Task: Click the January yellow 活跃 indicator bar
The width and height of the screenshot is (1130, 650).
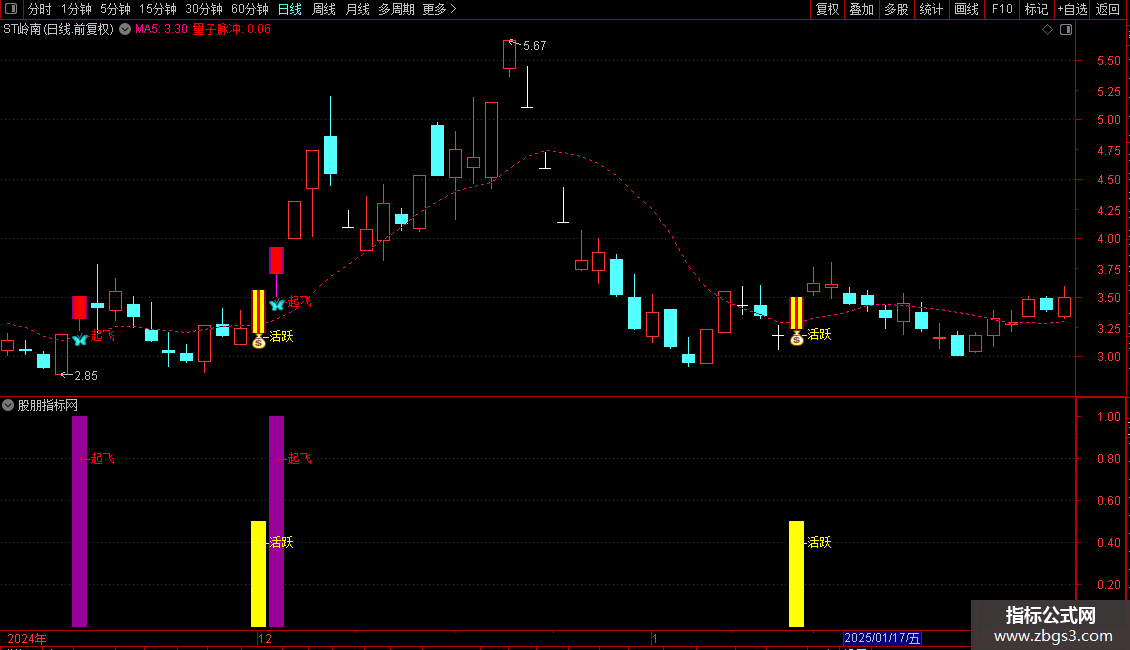Action: (x=796, y=574)
